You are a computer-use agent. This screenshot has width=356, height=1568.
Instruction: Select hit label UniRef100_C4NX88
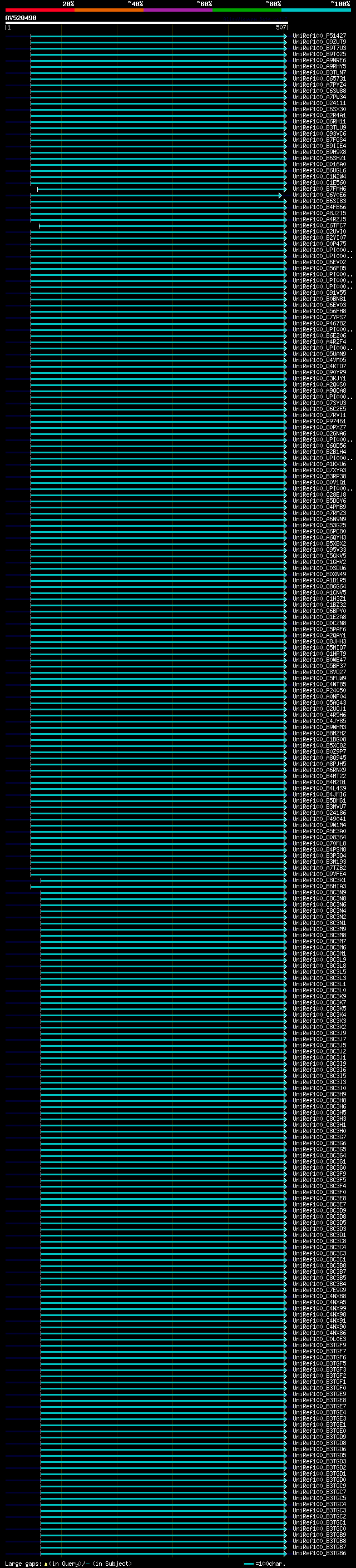pos(319,1296)
